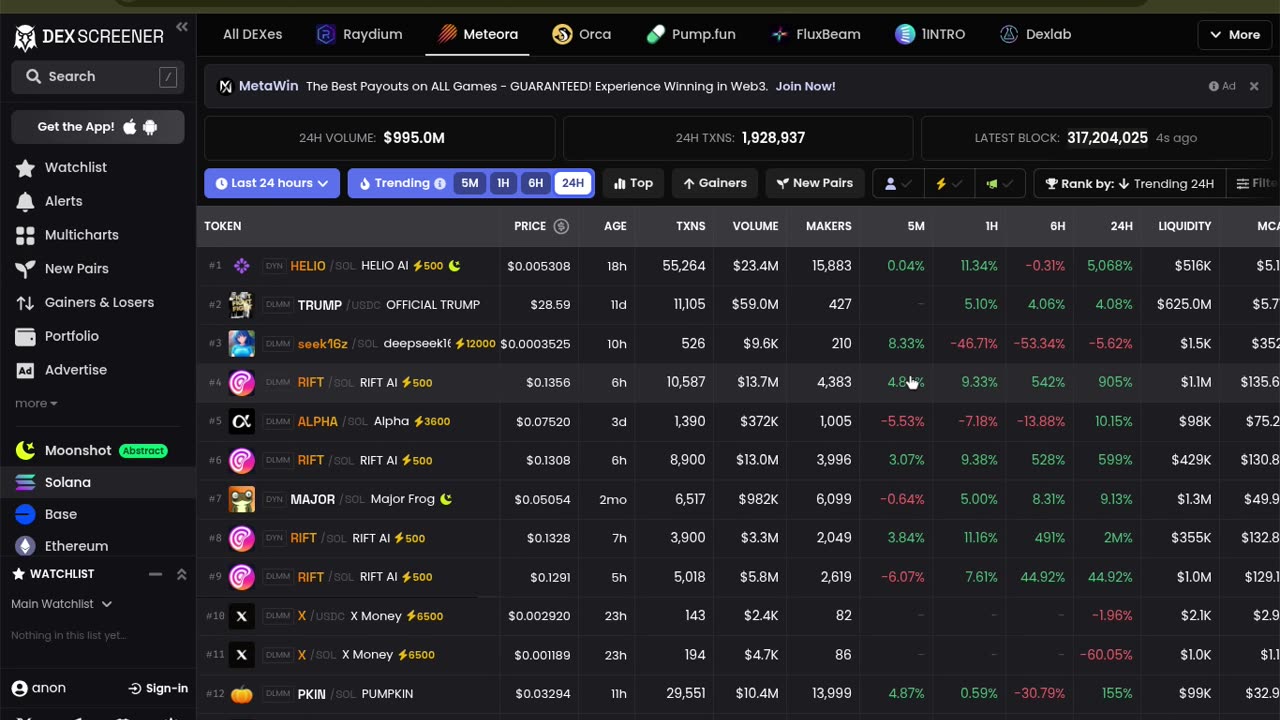Click boost 12000 badge on seek16z row
This screenshot has width=1280, height=720.
click(475, 344)
